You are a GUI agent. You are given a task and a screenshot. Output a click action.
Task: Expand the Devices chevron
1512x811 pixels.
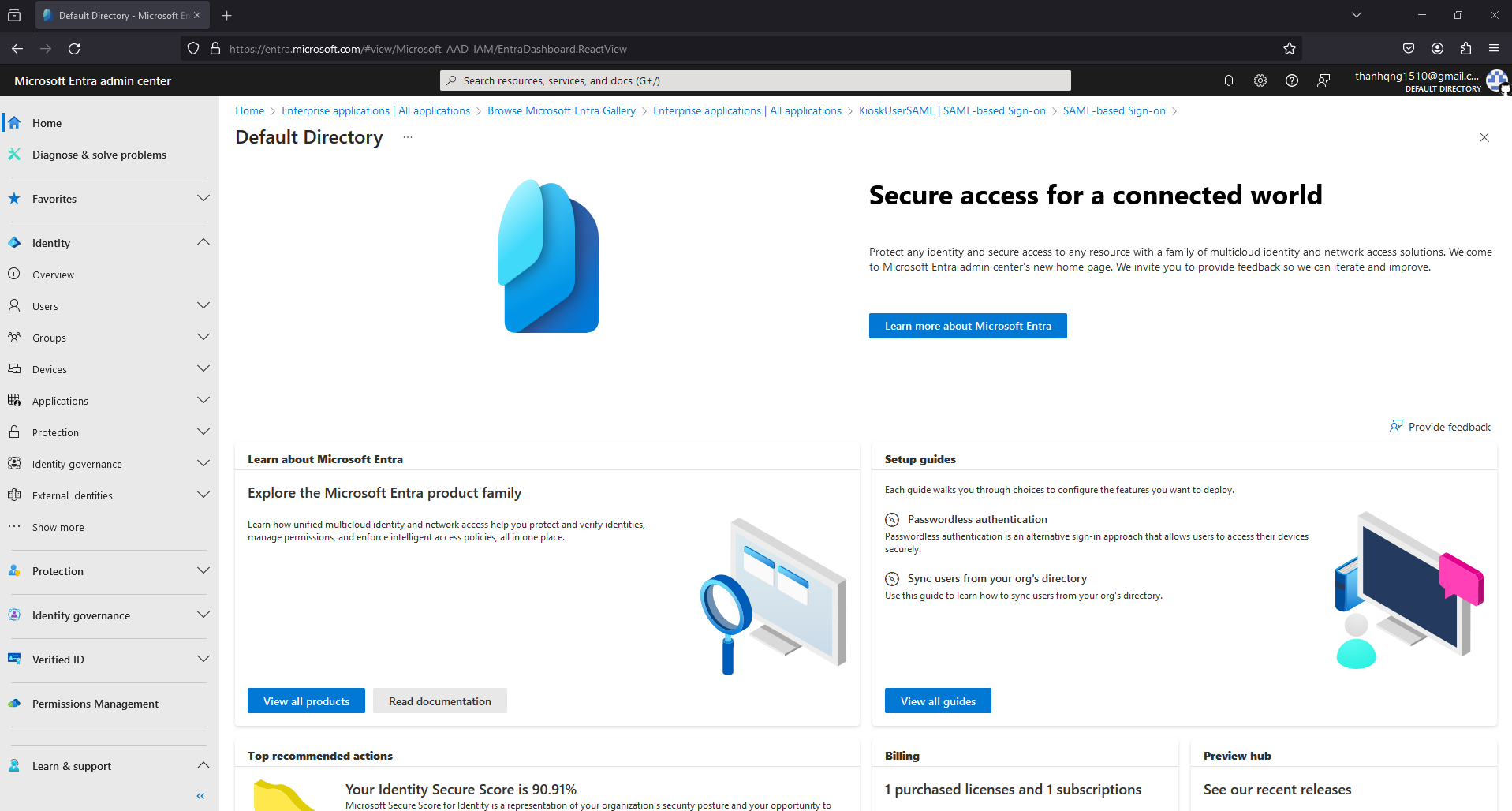pyautogui.click(x=203, y=369)
